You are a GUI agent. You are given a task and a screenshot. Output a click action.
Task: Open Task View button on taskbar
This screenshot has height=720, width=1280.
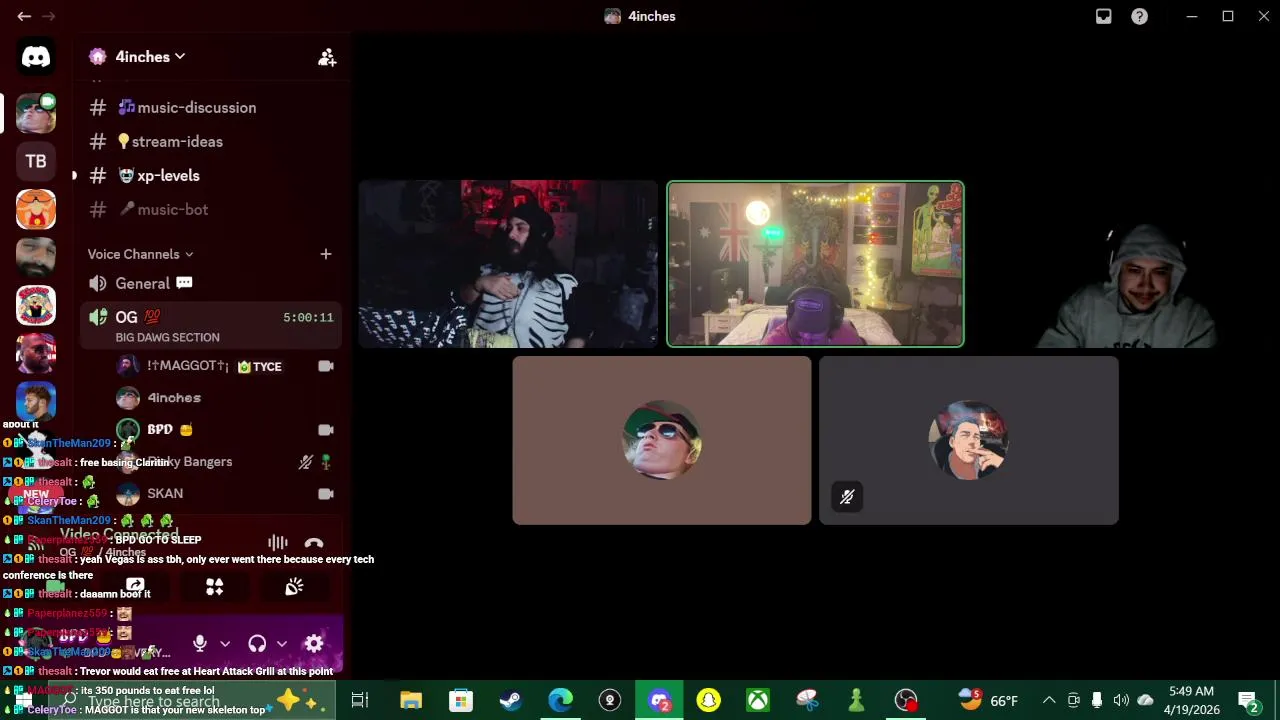(360, 700)
